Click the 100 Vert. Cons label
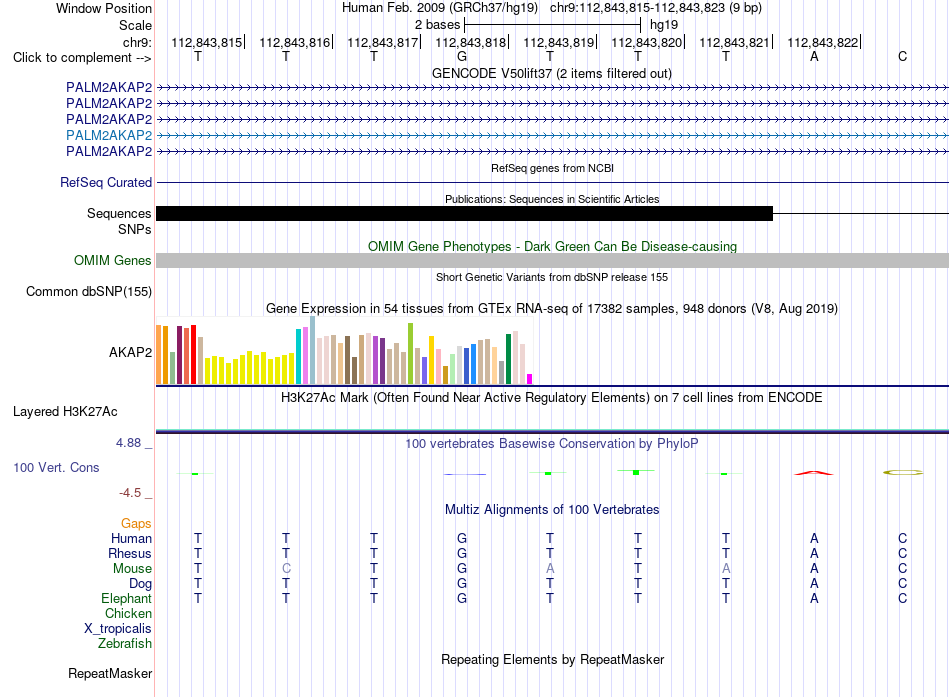The height and width of the screenshot is (697, 950). point(56,467)
